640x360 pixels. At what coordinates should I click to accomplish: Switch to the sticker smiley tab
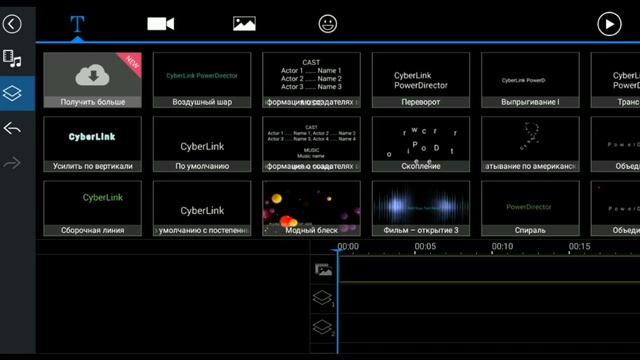tap(328, 24)
